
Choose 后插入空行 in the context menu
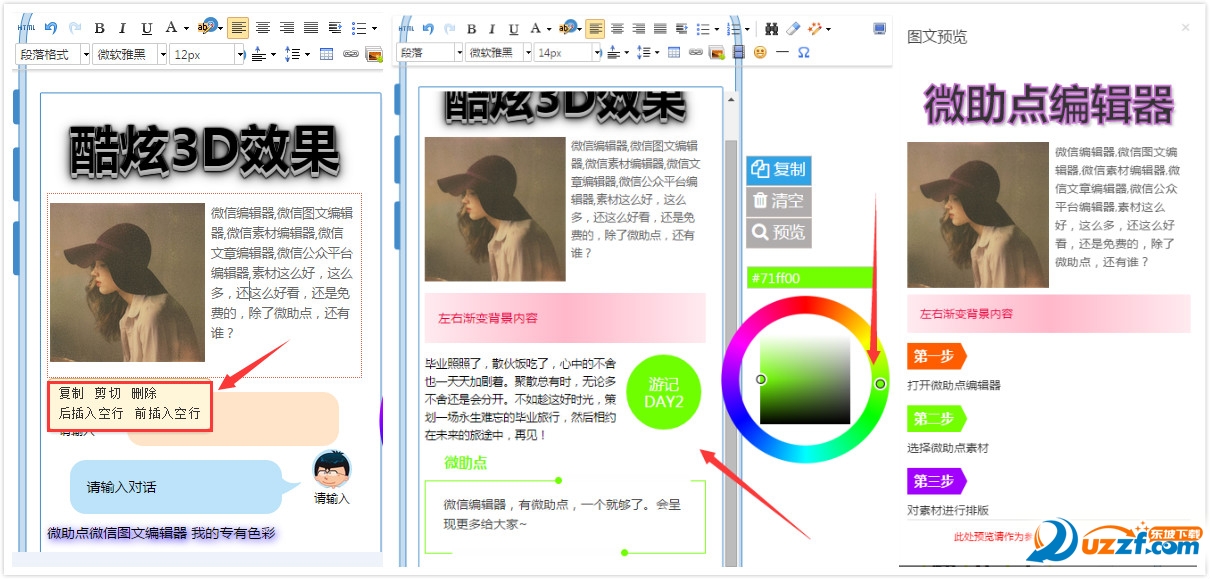[x=91, y=413]
